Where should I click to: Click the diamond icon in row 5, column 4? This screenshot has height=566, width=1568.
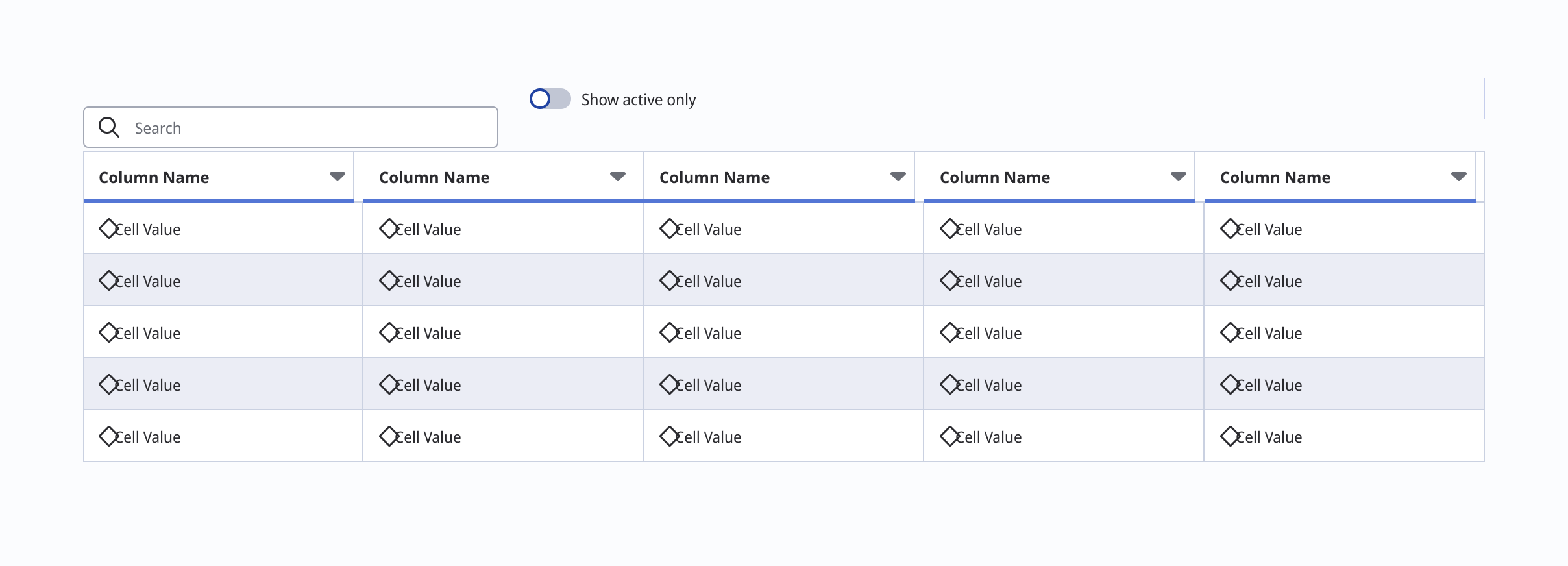(950, 436)
